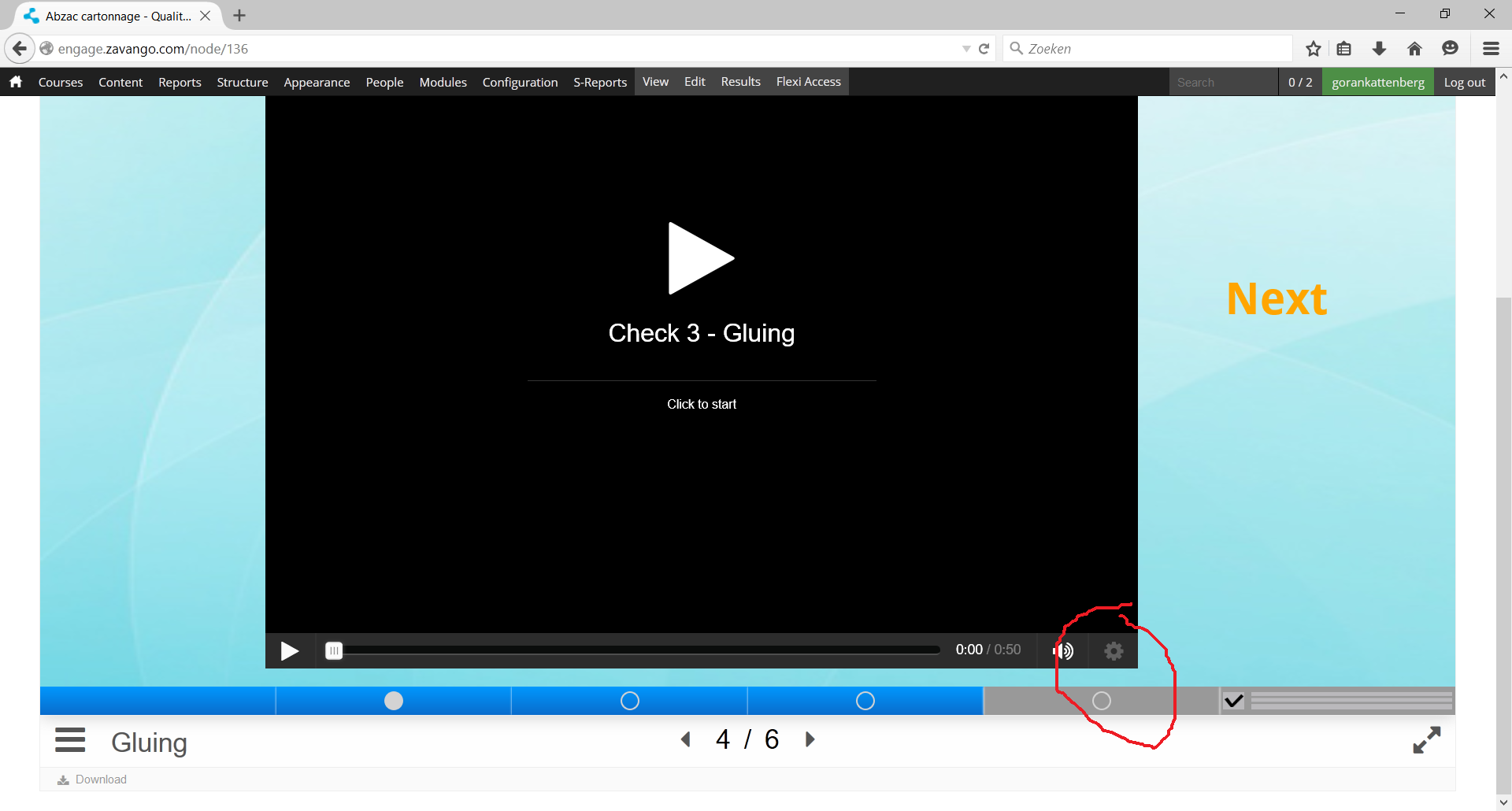Open the Content menu
The height and width of the screenshot is (811, 1512).
pos(120,82)
